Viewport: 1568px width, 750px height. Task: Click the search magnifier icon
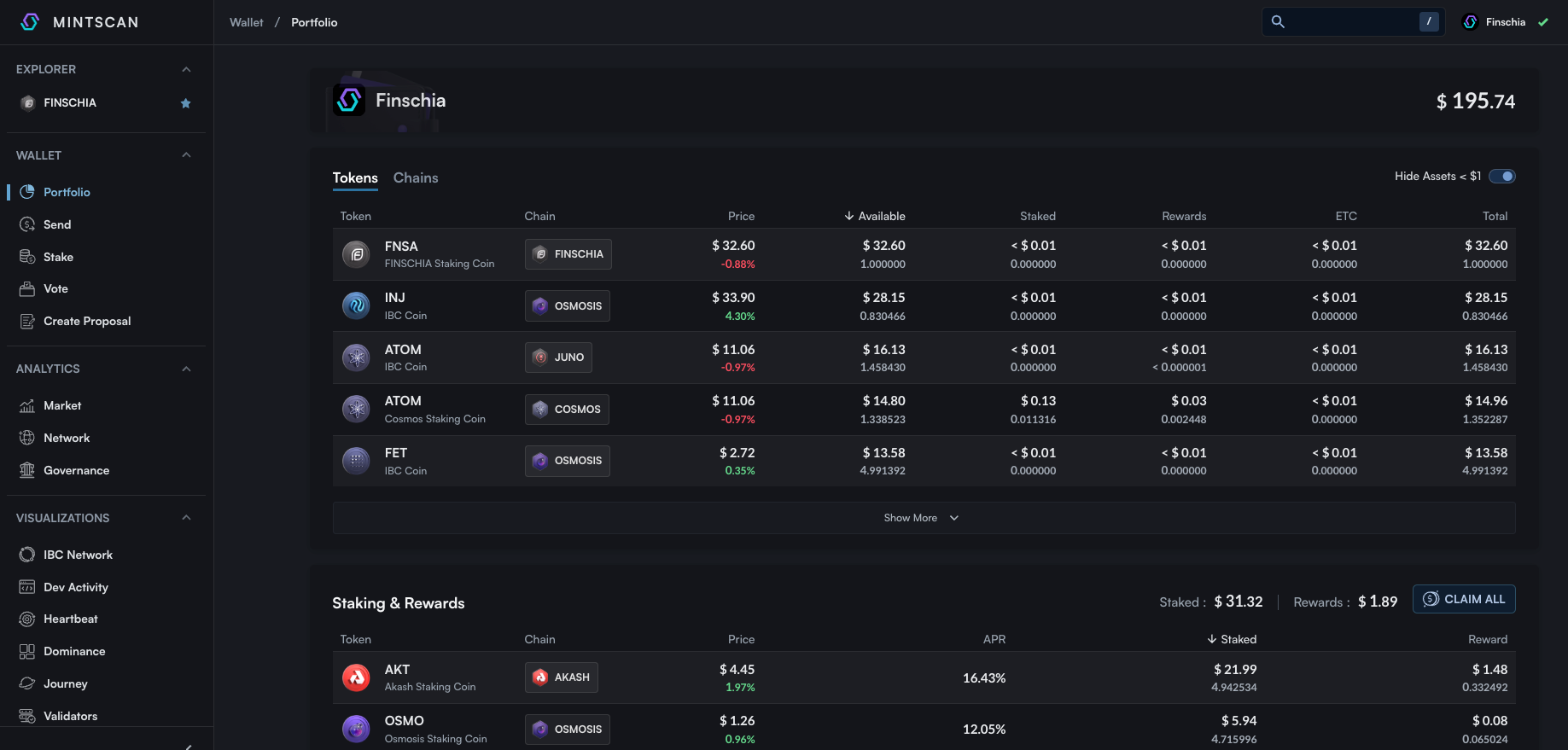pyautogui.click(x=1278, y=22)
